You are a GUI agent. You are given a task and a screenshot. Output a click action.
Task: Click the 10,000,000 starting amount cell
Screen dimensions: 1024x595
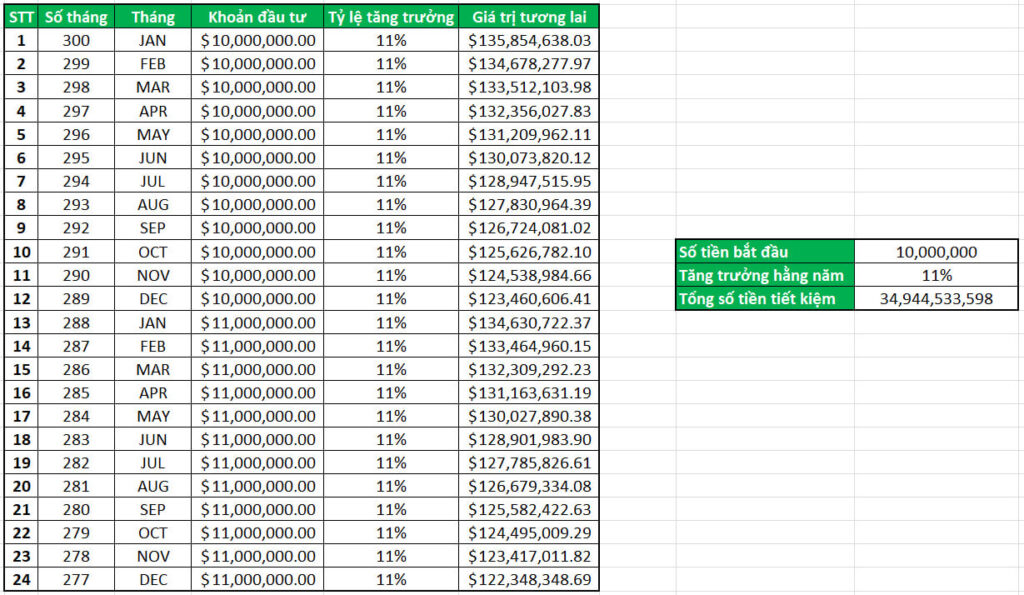pos(936,252)
